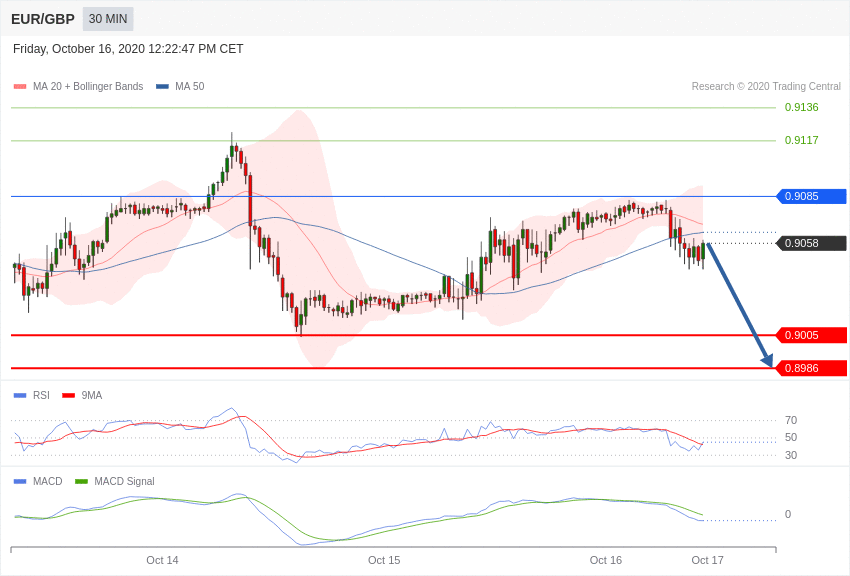Click the MACD Signal green legend swatch

pyautogui.click(x=81, y=482)
